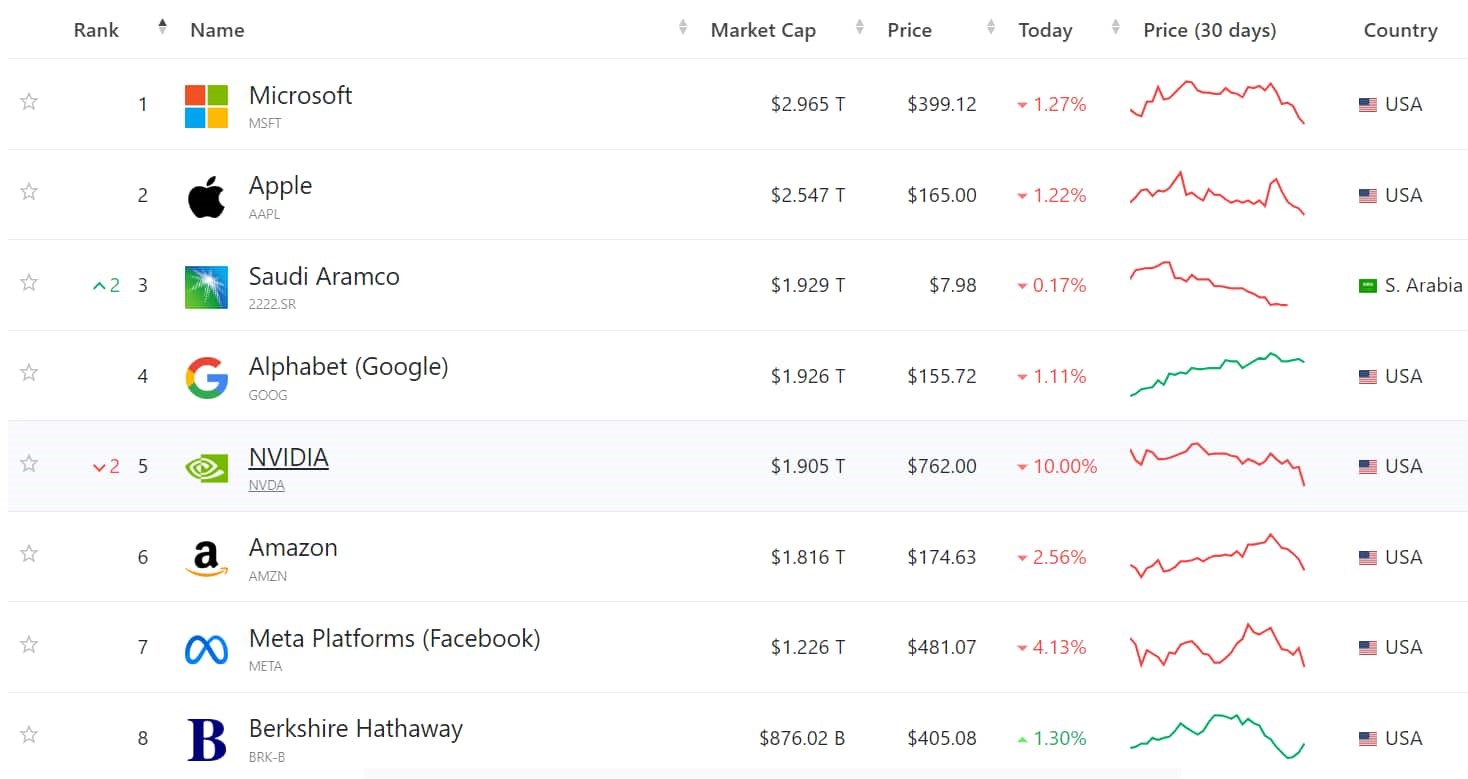Open the Meta Platforms (Facebook) link
Image resolution: width=1468 pixels, height=779 pixels.
[x=394, y=639]
